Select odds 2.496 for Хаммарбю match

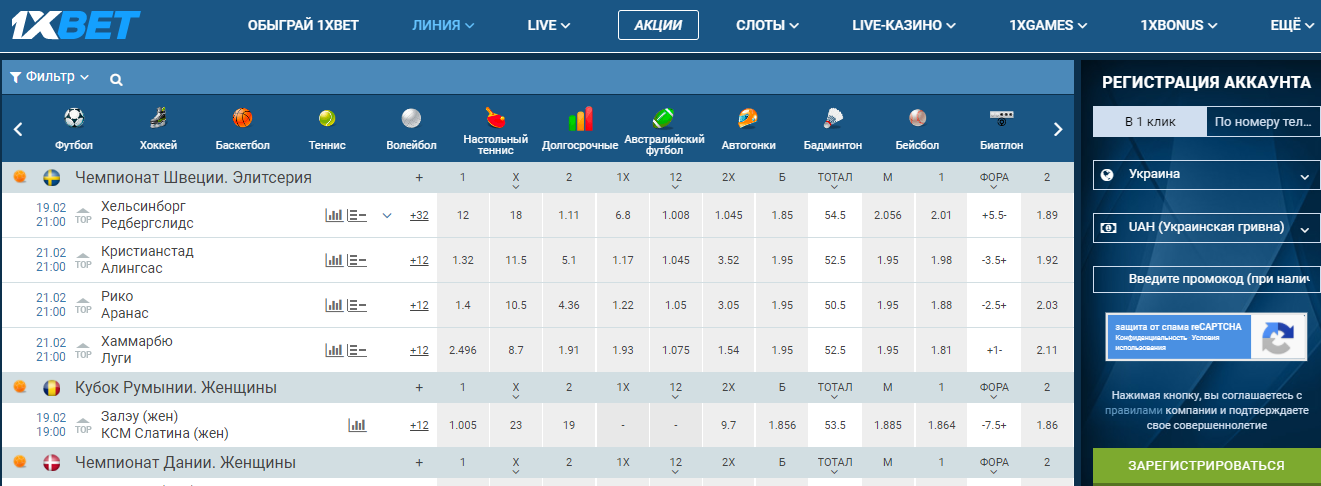[463, 350]
